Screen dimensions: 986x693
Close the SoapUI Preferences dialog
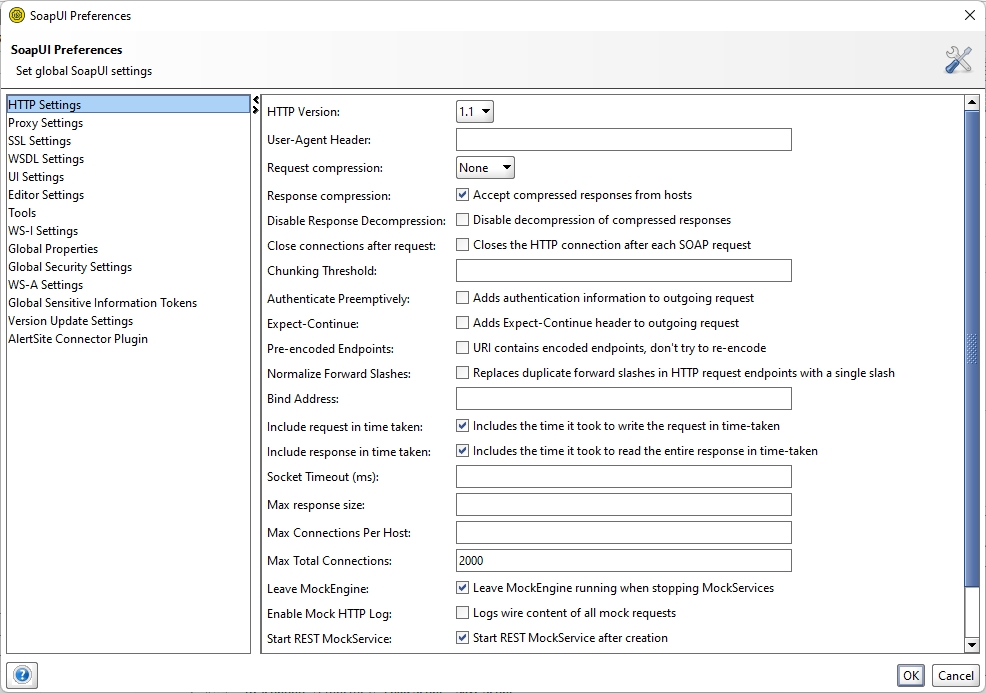pos(970,15)
